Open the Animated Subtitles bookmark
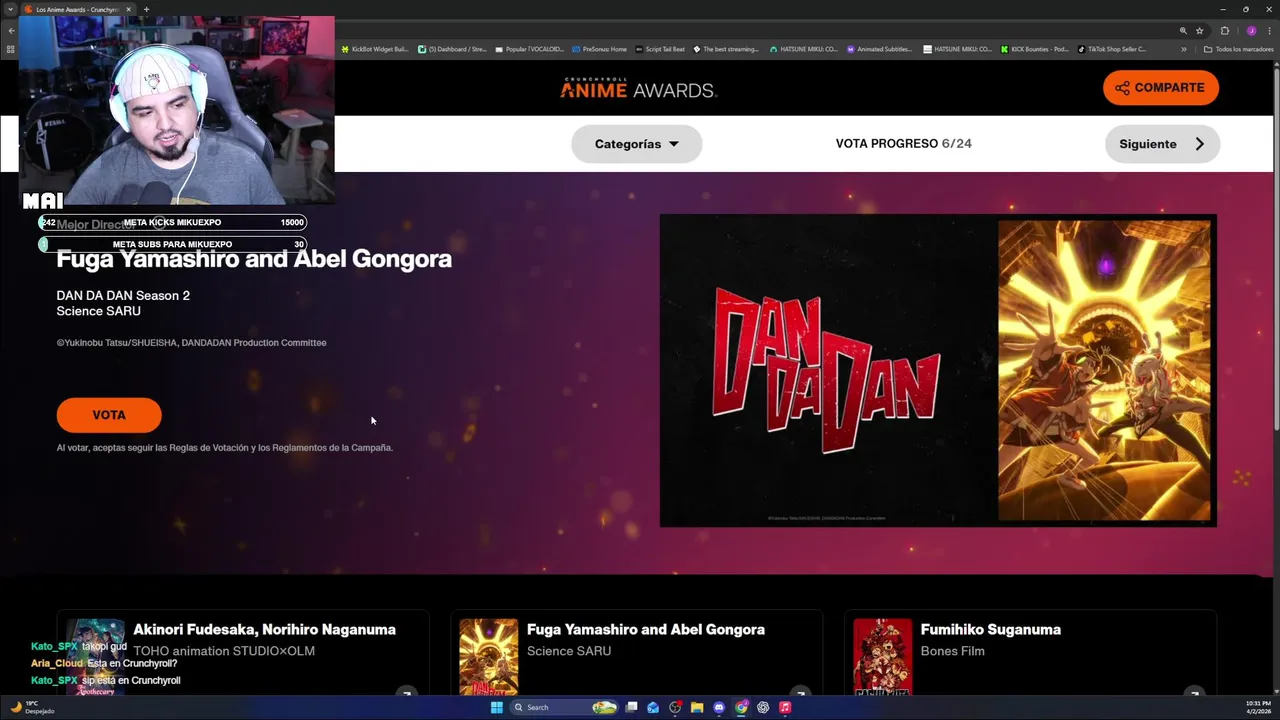This screenshot has height=720, width=1280. click(879, 49)
